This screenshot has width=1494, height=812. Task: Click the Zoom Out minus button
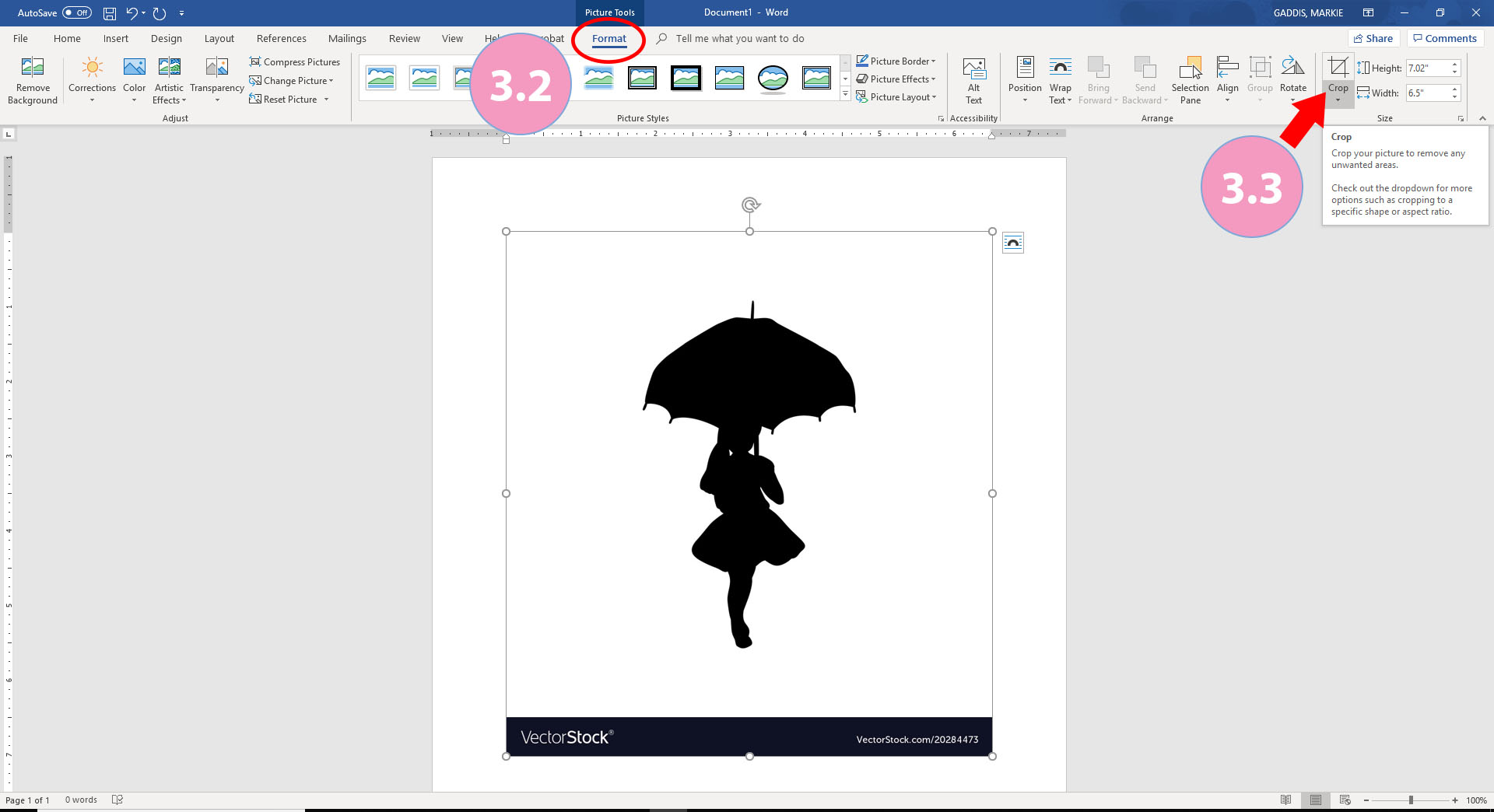(1366, 800)
